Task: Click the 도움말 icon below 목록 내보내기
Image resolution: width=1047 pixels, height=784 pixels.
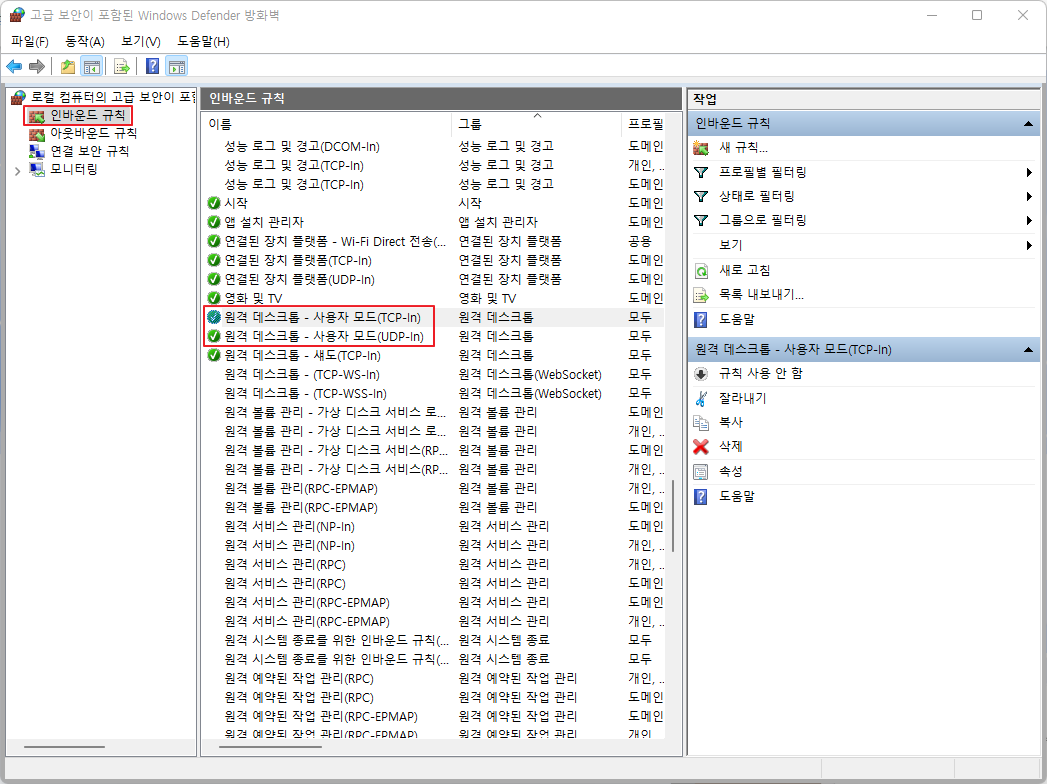Action: pyautogui.click(x=701, y=319)
